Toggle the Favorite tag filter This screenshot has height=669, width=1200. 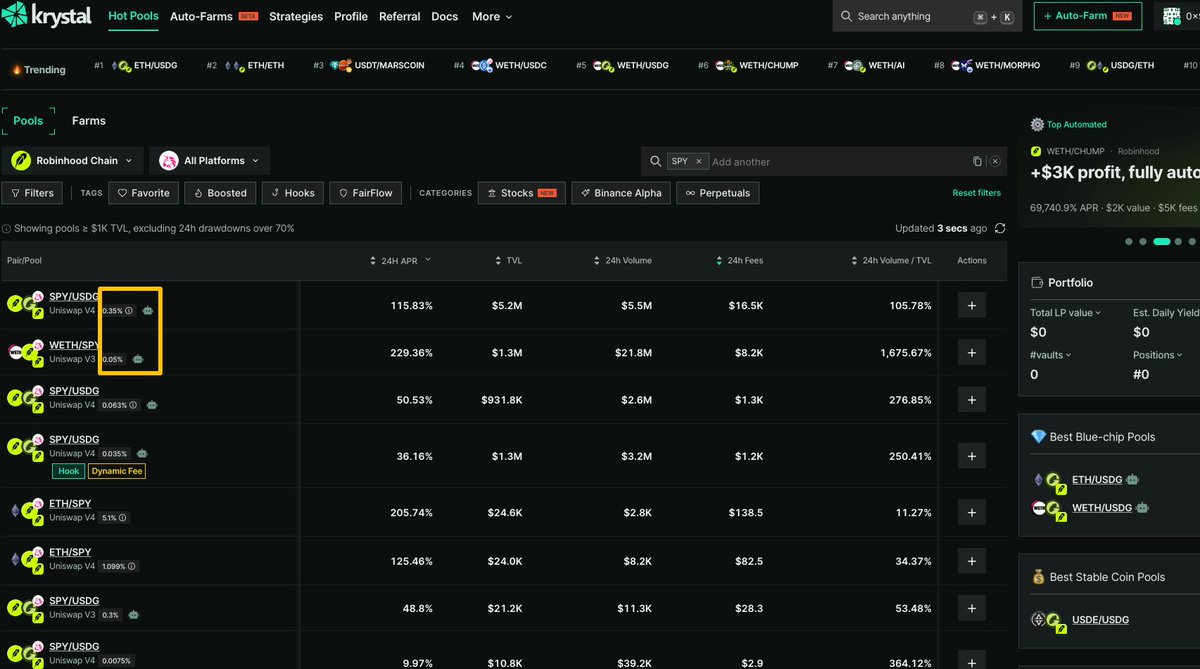pyautogui.click(x=144, y=193)
